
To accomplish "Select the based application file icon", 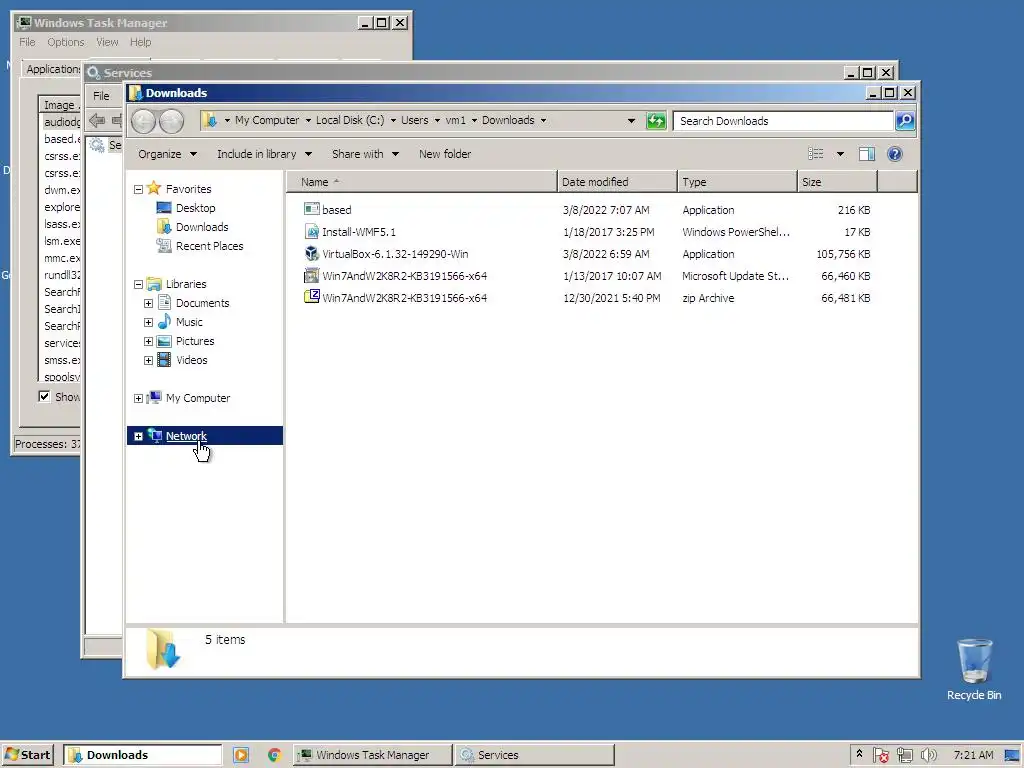I will [x=312, y=209].
